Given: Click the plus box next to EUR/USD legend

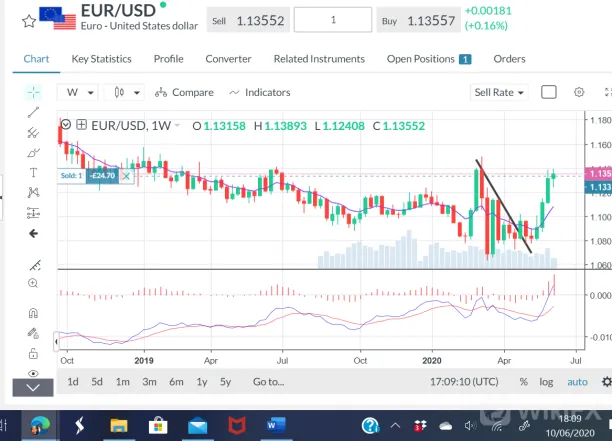Looking at the screenshot, I should (x=81, y=125).
